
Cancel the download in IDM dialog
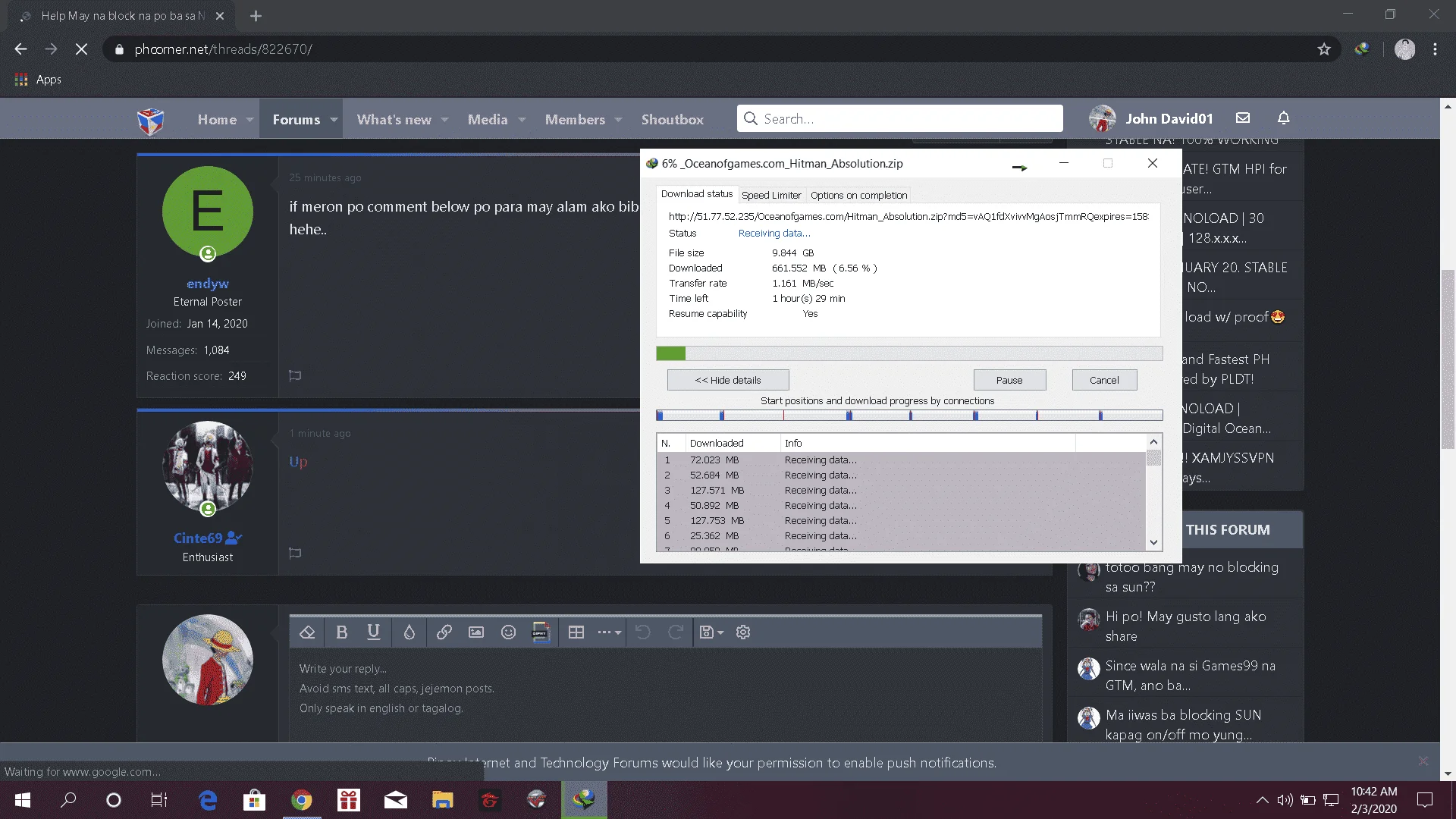click(x=1104, y=380)
